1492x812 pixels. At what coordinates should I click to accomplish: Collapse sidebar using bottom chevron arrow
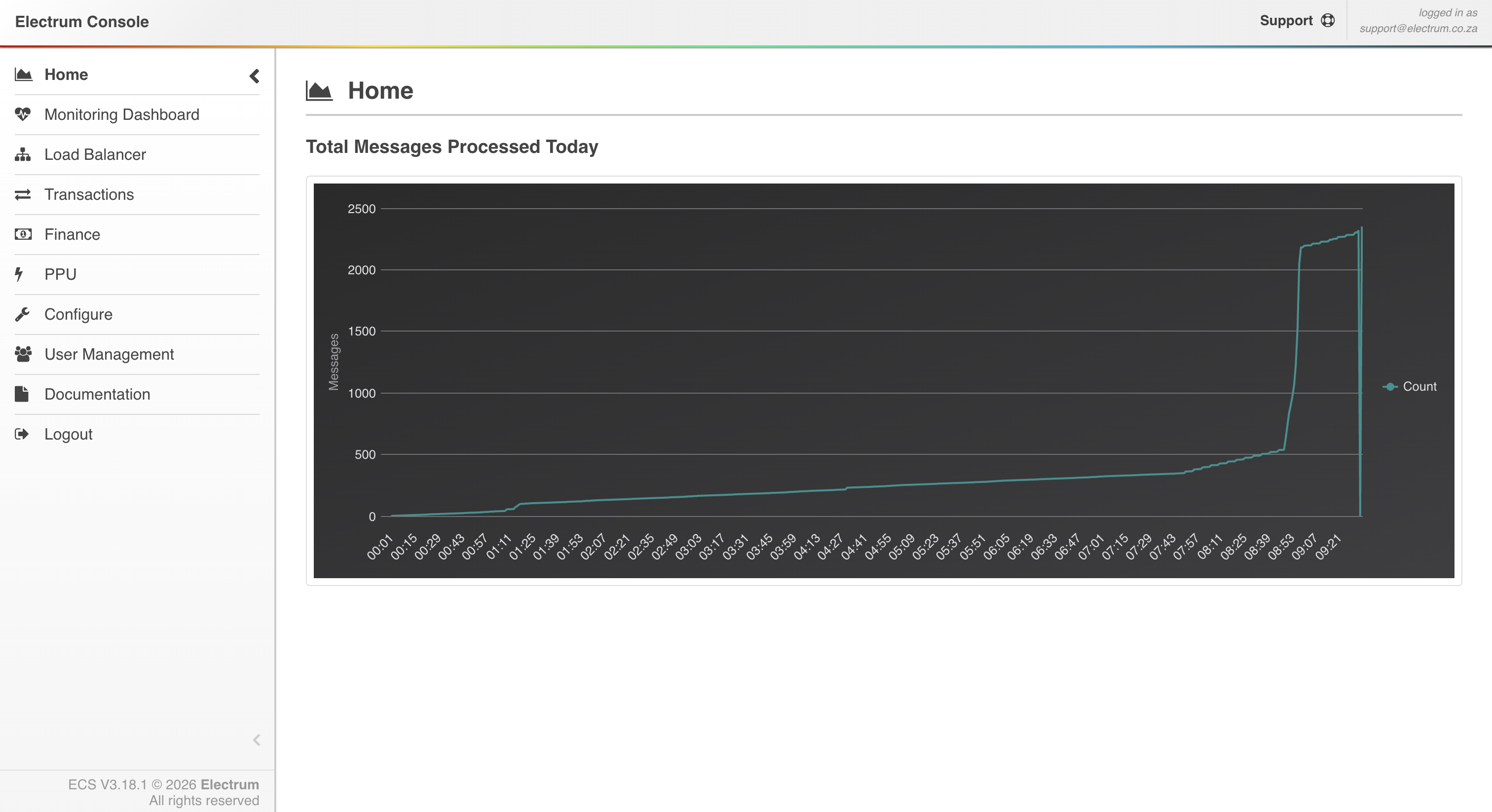257,739
